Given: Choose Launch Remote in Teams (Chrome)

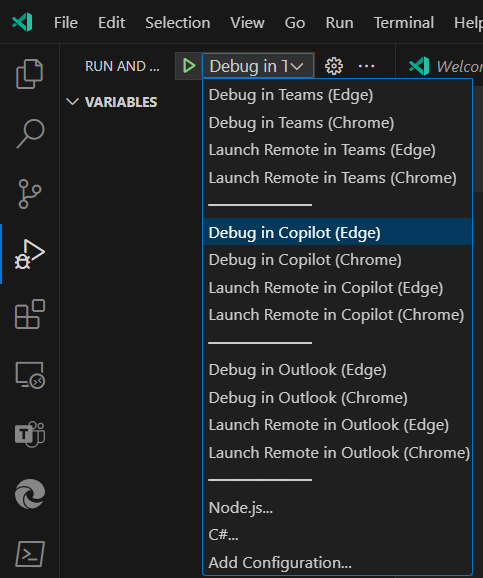Looking at the screenshot, I should point(337,178).
